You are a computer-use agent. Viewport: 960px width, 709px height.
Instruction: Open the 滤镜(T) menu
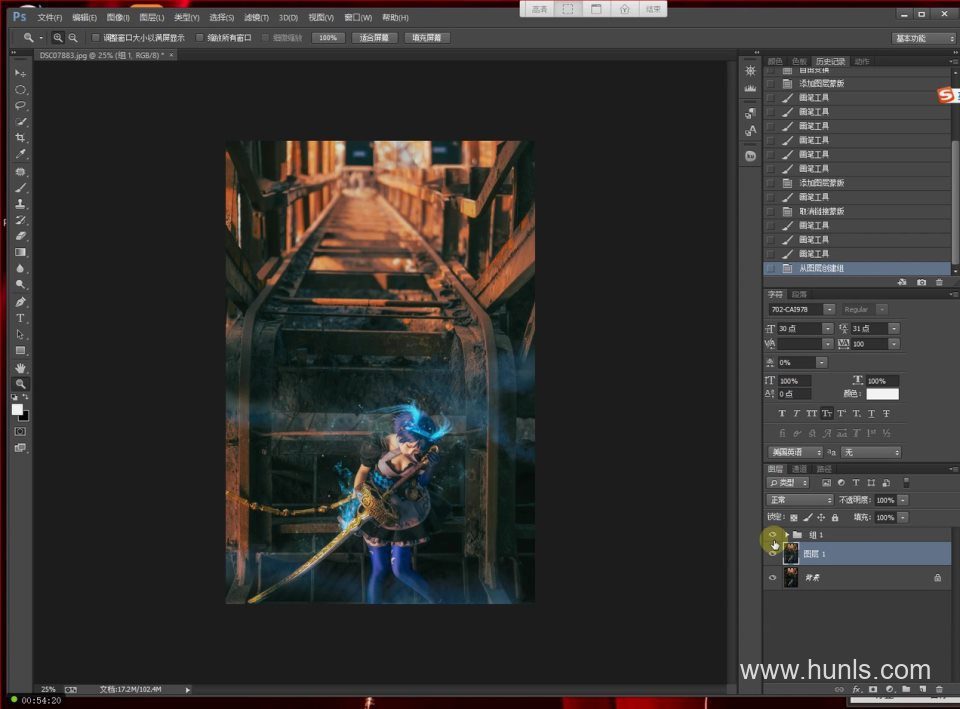coord(256,18)
